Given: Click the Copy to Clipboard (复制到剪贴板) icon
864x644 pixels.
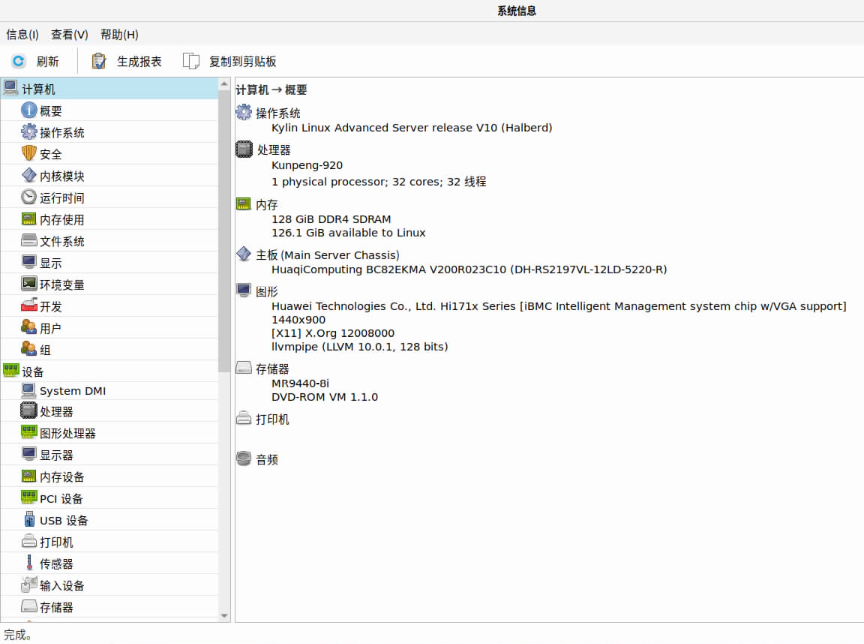Looking at the screenshot, I should pyautogui.click(x=191, y=61).
